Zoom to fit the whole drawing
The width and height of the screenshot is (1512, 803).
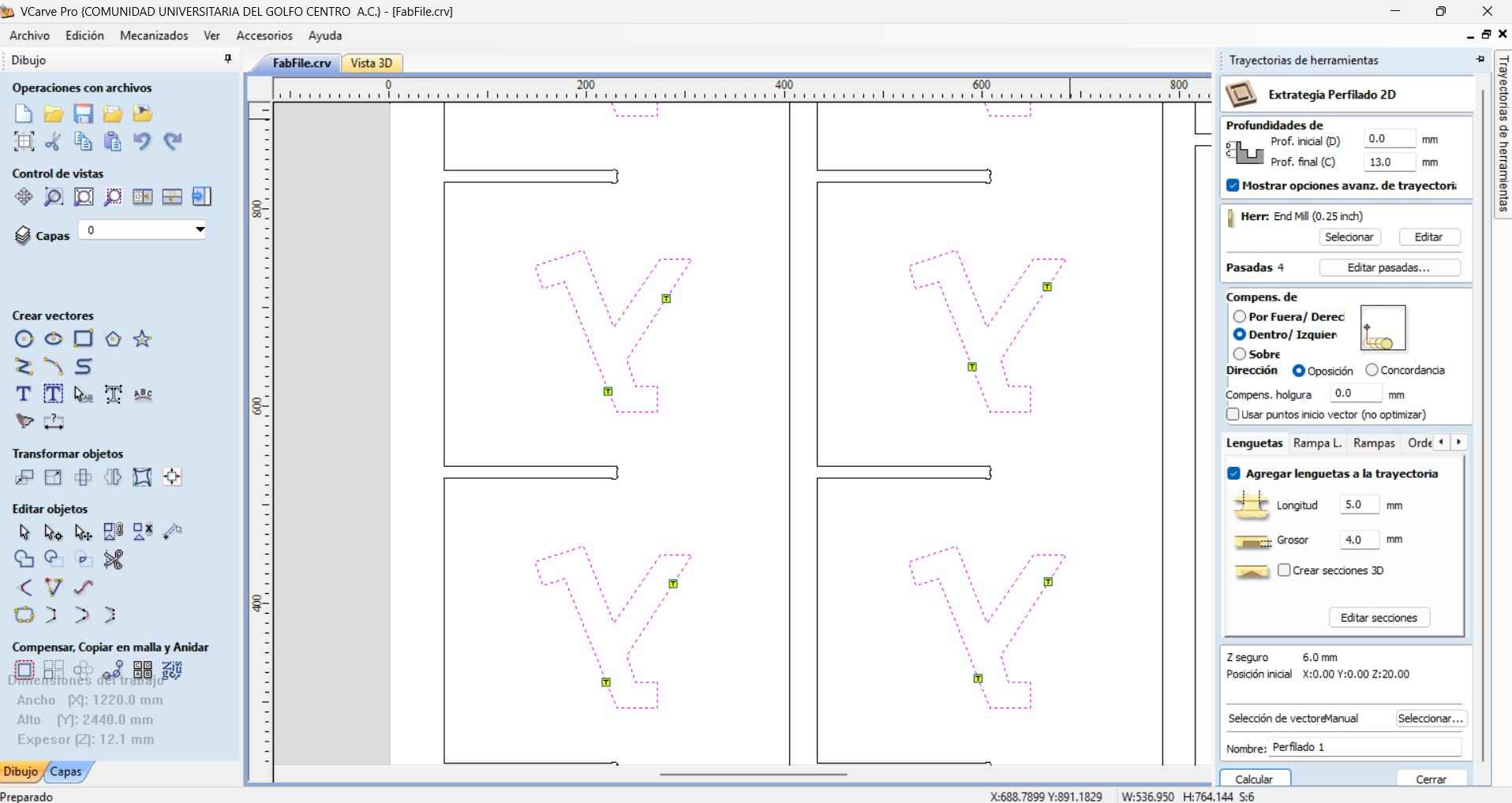[x=83, y=196]
